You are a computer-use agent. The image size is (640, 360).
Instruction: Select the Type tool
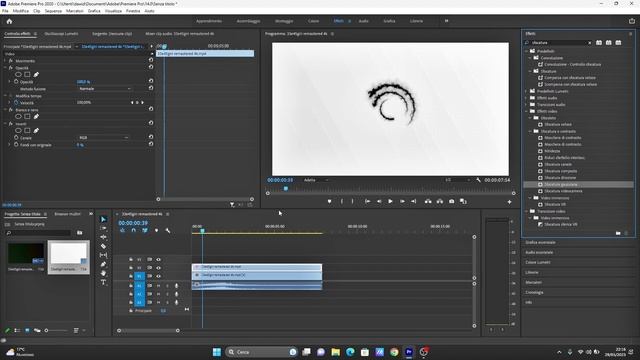point(103,282)
